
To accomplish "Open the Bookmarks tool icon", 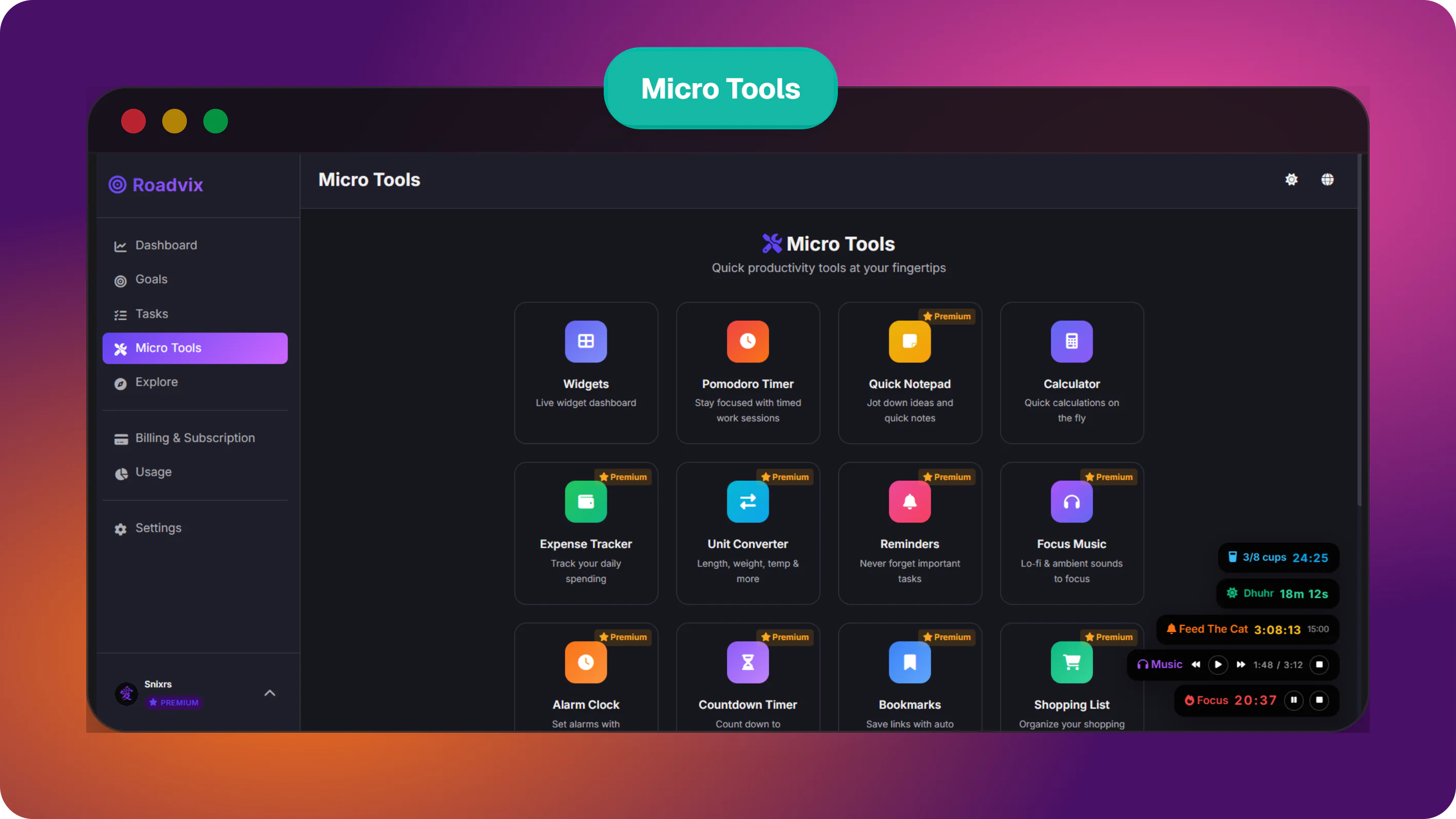I will click(x=909, y=662).
